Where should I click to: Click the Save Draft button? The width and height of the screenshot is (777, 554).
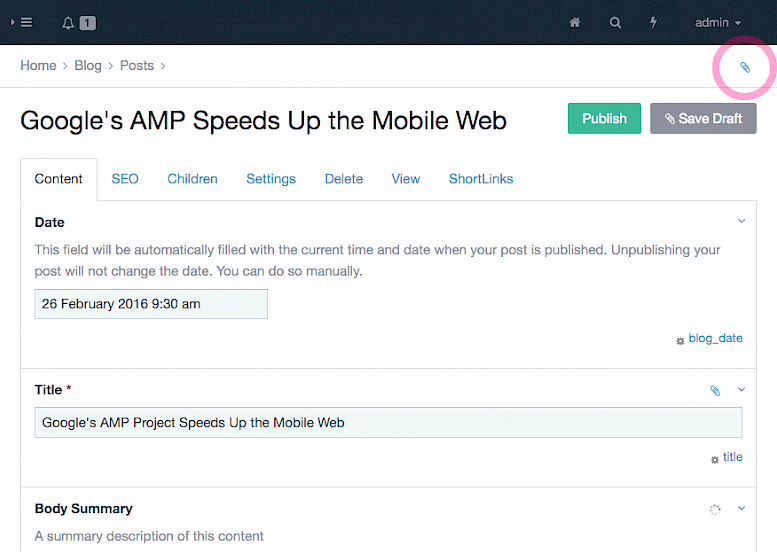pos(703,118)
